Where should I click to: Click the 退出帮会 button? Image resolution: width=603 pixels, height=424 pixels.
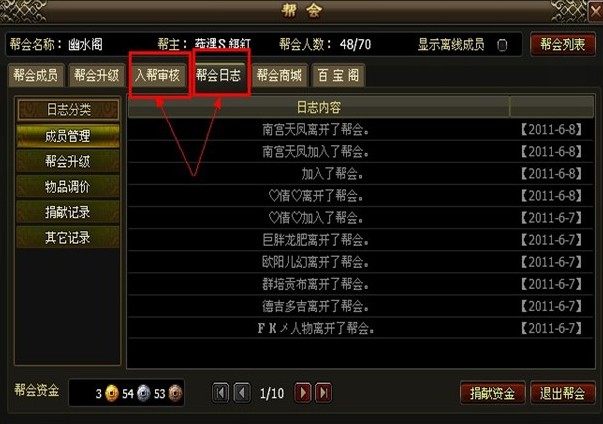(x=563, y=393)
